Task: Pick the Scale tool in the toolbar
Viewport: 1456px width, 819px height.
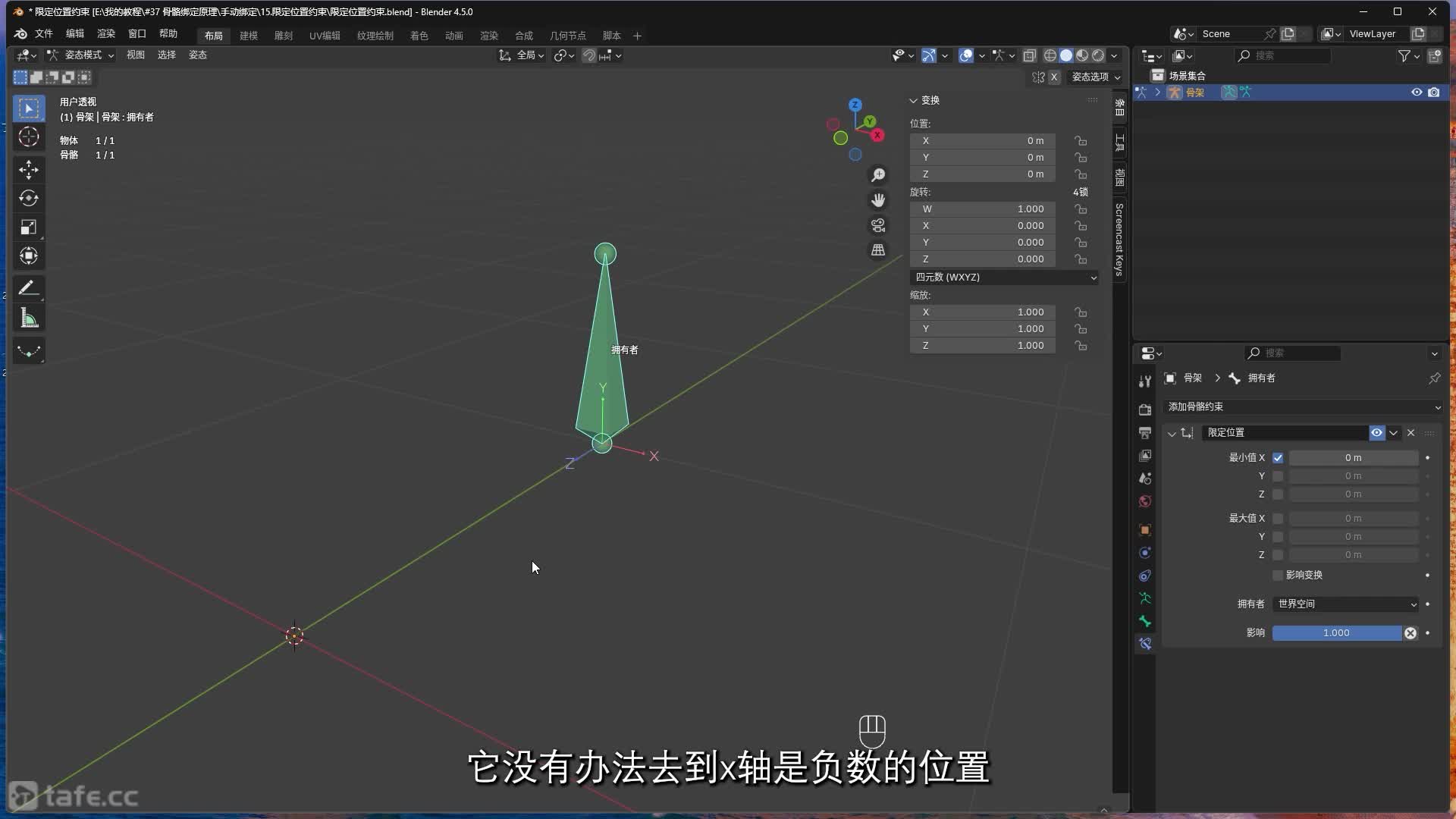Action: (x=29, y=227)
